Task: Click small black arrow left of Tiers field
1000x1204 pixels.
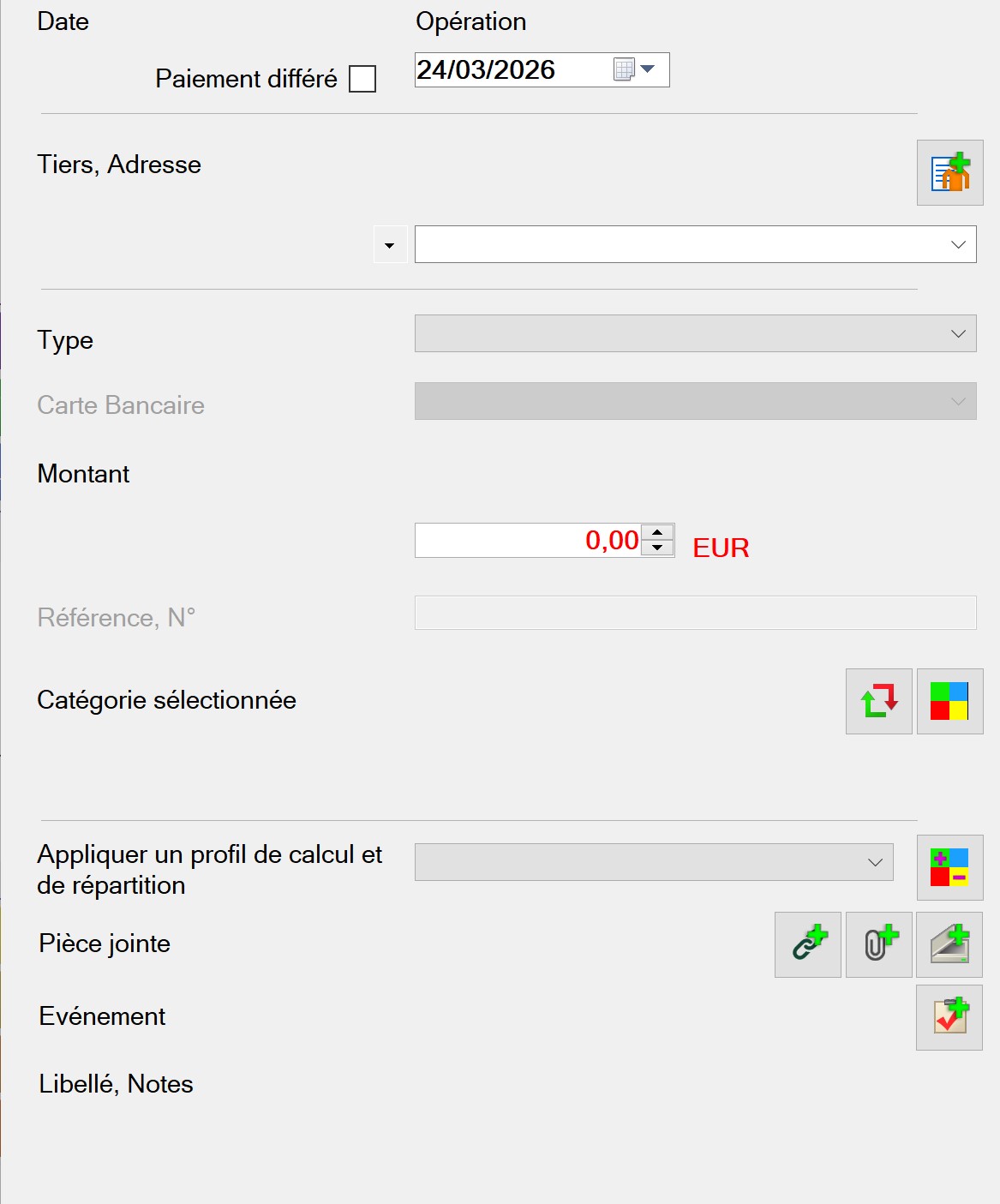Action: click(390, 245)
